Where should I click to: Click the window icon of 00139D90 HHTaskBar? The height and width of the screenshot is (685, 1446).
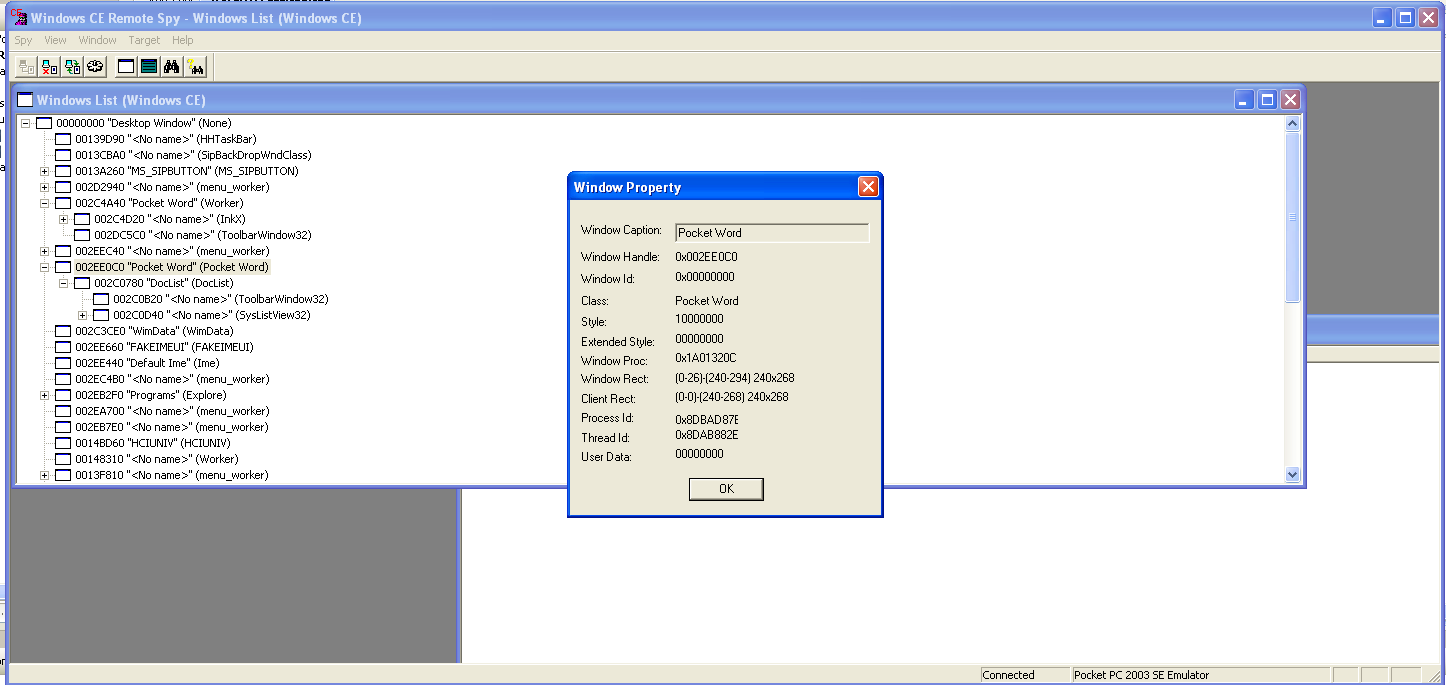63,139
